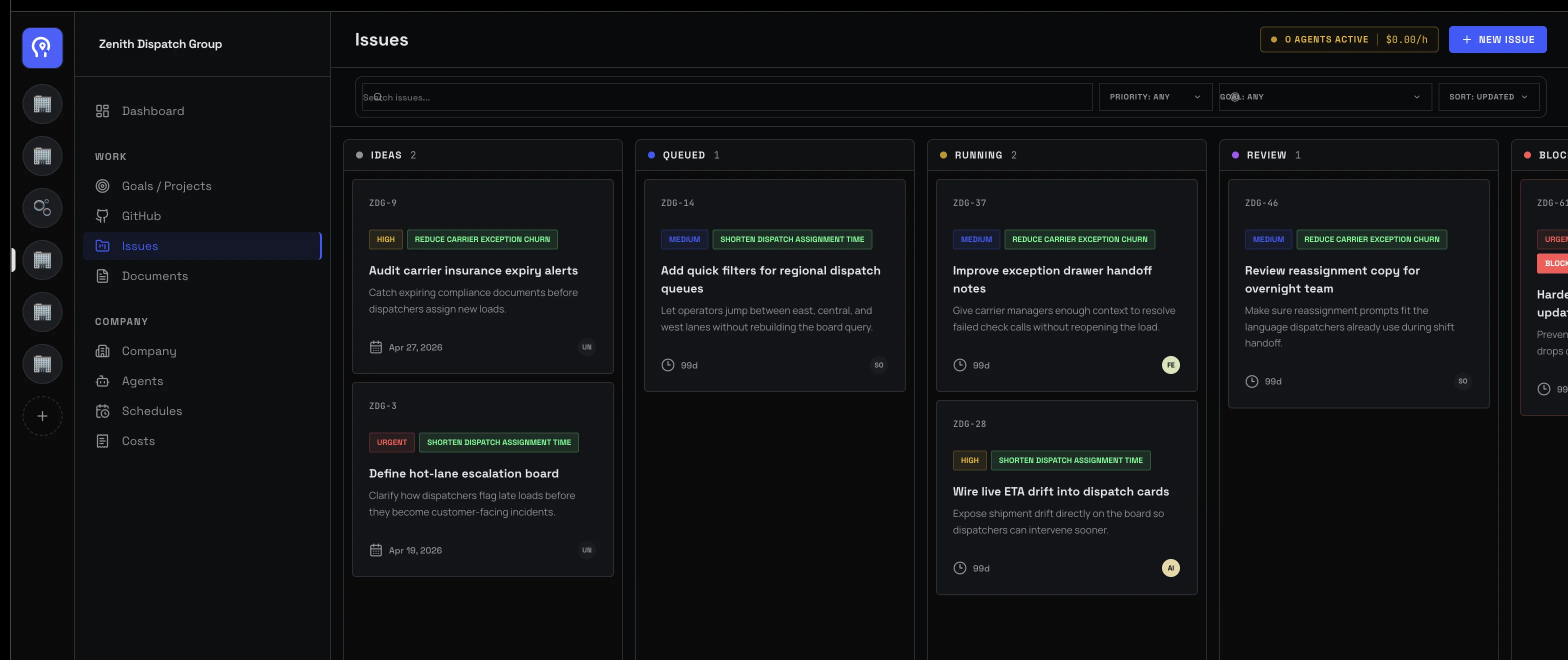Click the Queued column header
Viewport: 1568px width, 660px height.
click(x=774, y=155)
